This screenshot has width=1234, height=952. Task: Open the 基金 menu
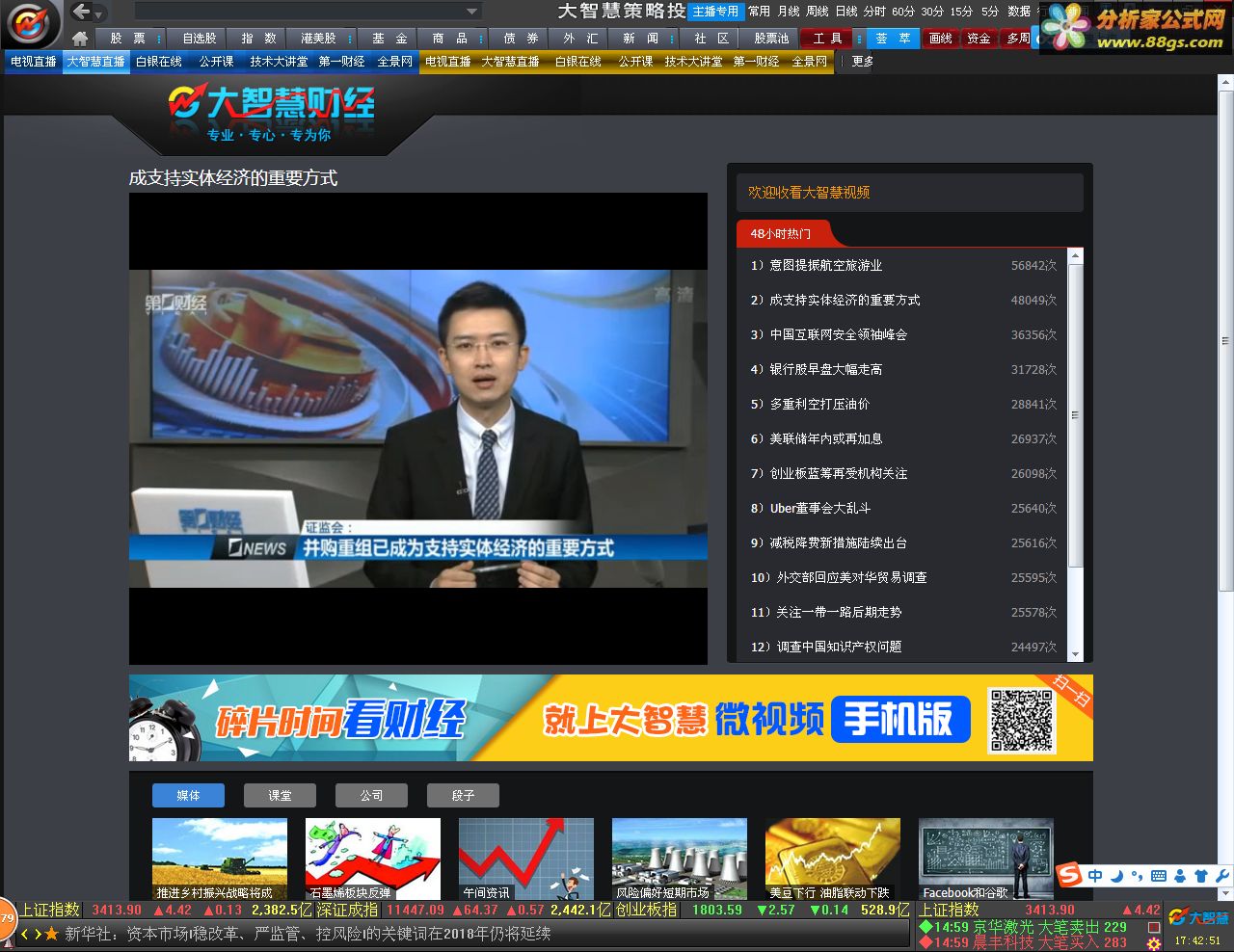pyautogui.click(x=389, y=39)
